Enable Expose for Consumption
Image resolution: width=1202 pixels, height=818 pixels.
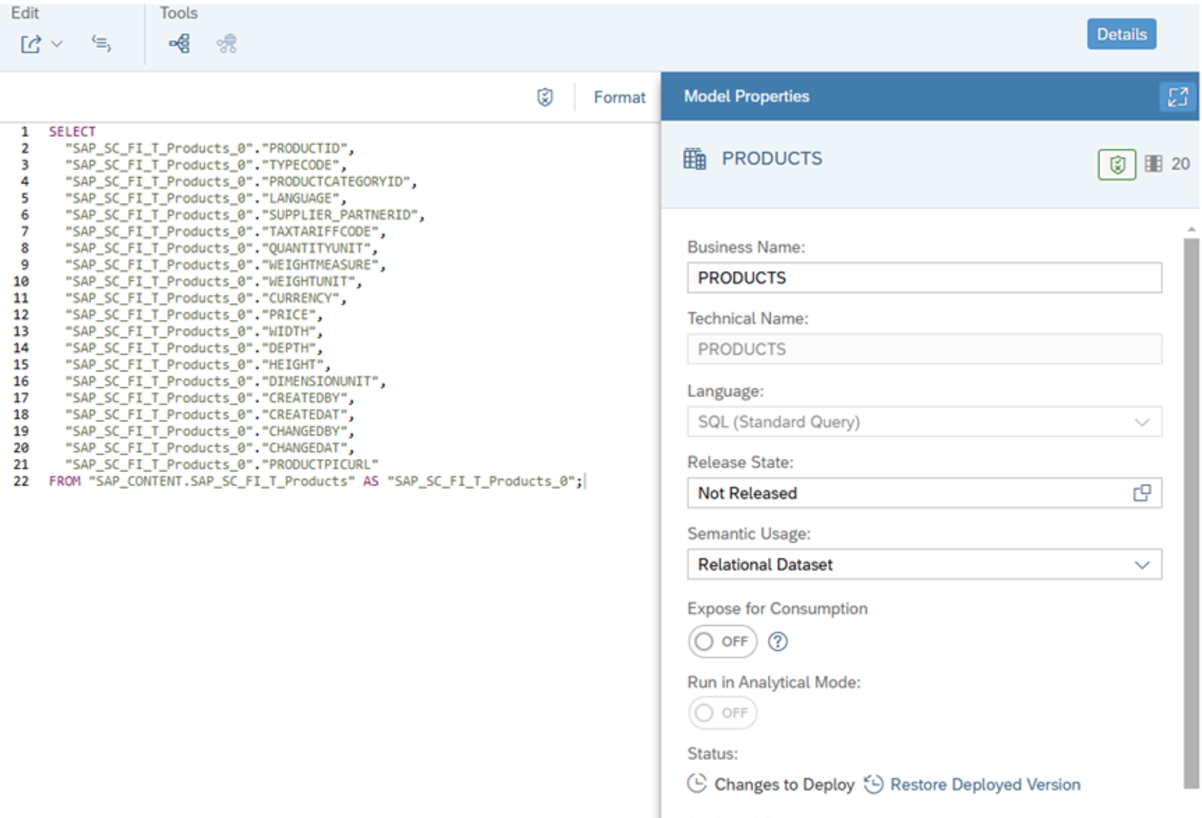point(722,641)
